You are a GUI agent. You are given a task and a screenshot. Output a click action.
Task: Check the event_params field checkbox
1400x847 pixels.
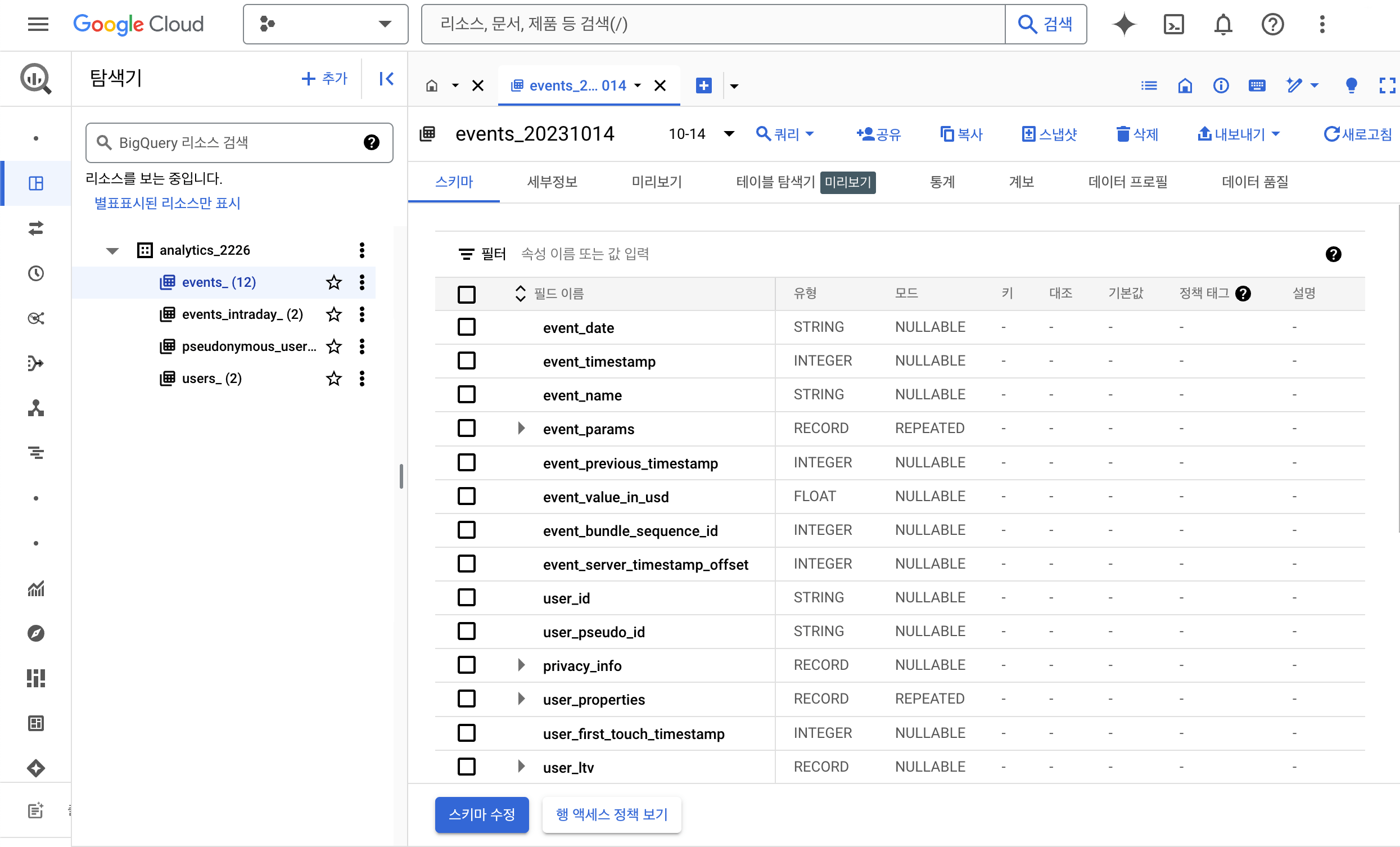[x=467, y=428]
